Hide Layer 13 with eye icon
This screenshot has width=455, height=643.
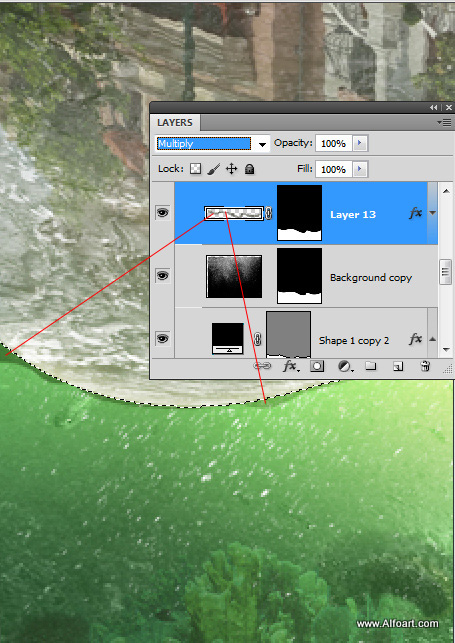coord(163,213)
